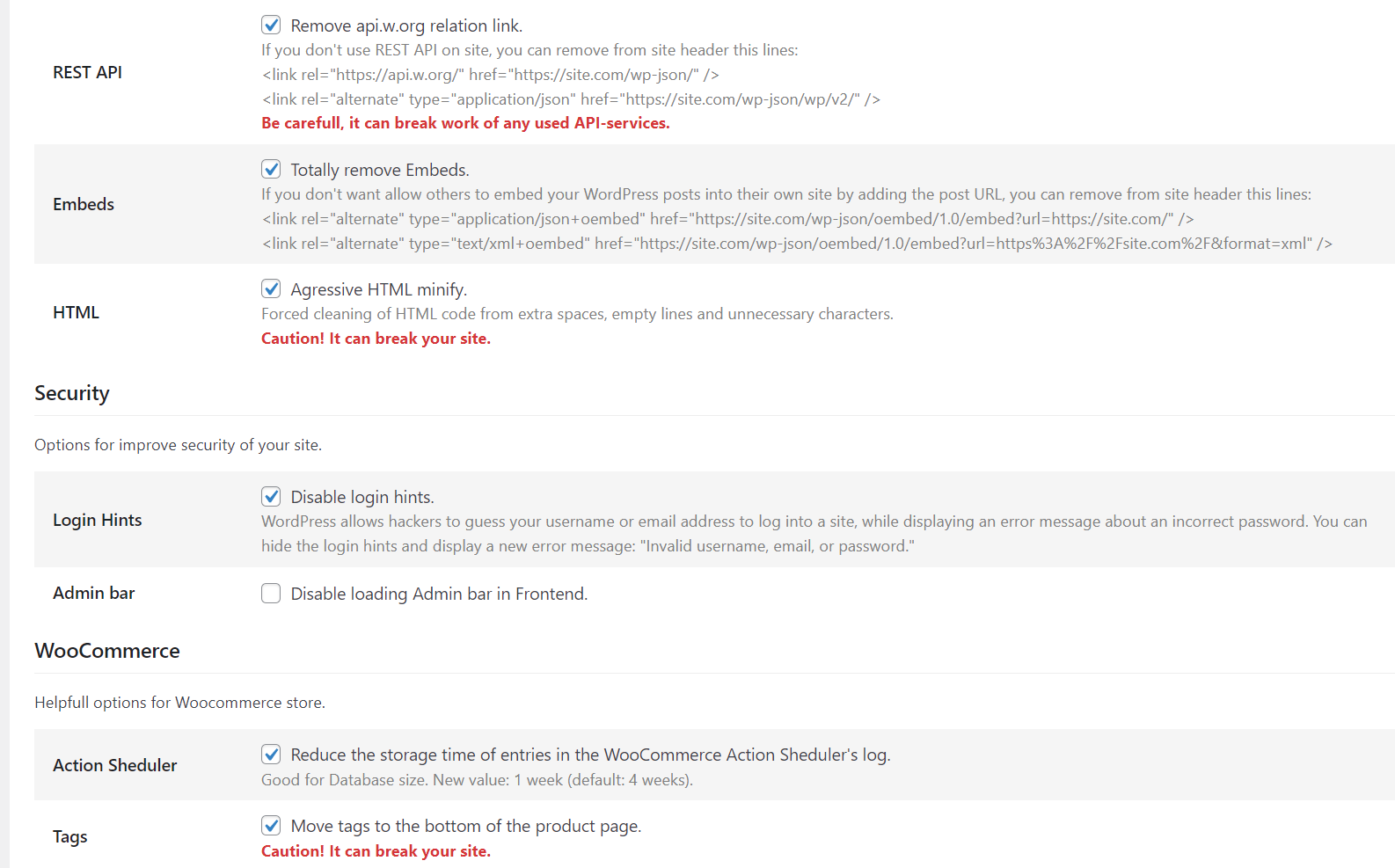Click the 'Disable login hints.' label text
The image size is (1395, 868).
[x=362, y=497]
